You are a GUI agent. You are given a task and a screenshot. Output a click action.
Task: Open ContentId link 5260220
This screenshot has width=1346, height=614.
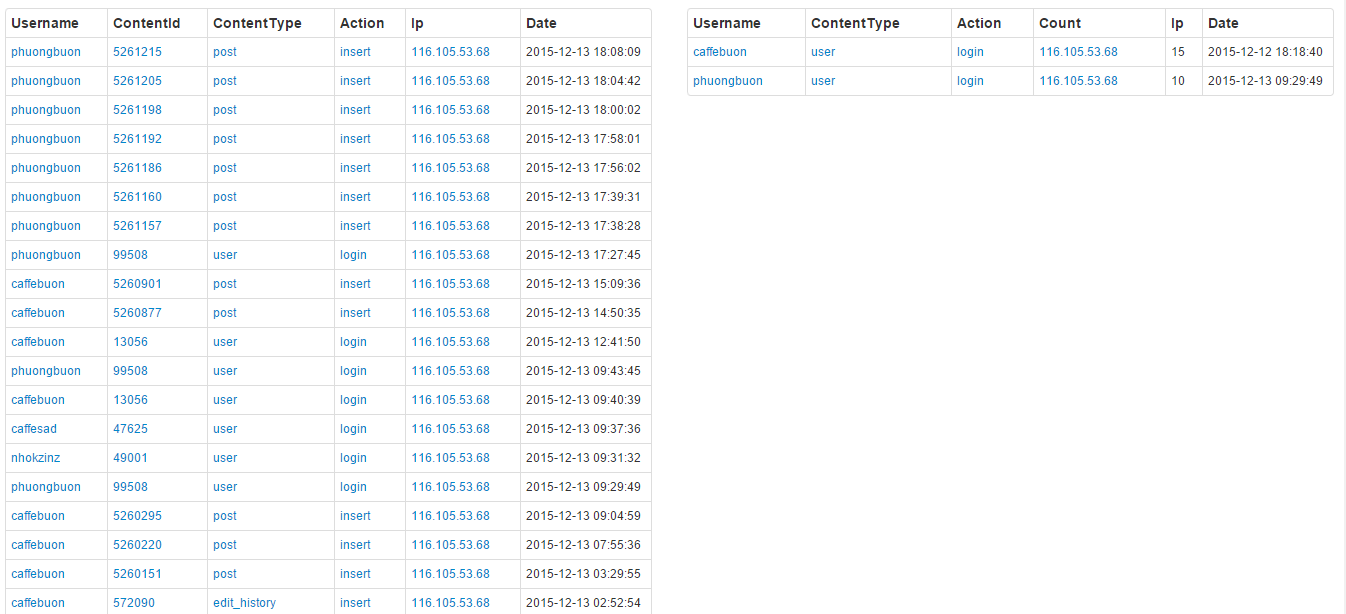tap(137, 545)
